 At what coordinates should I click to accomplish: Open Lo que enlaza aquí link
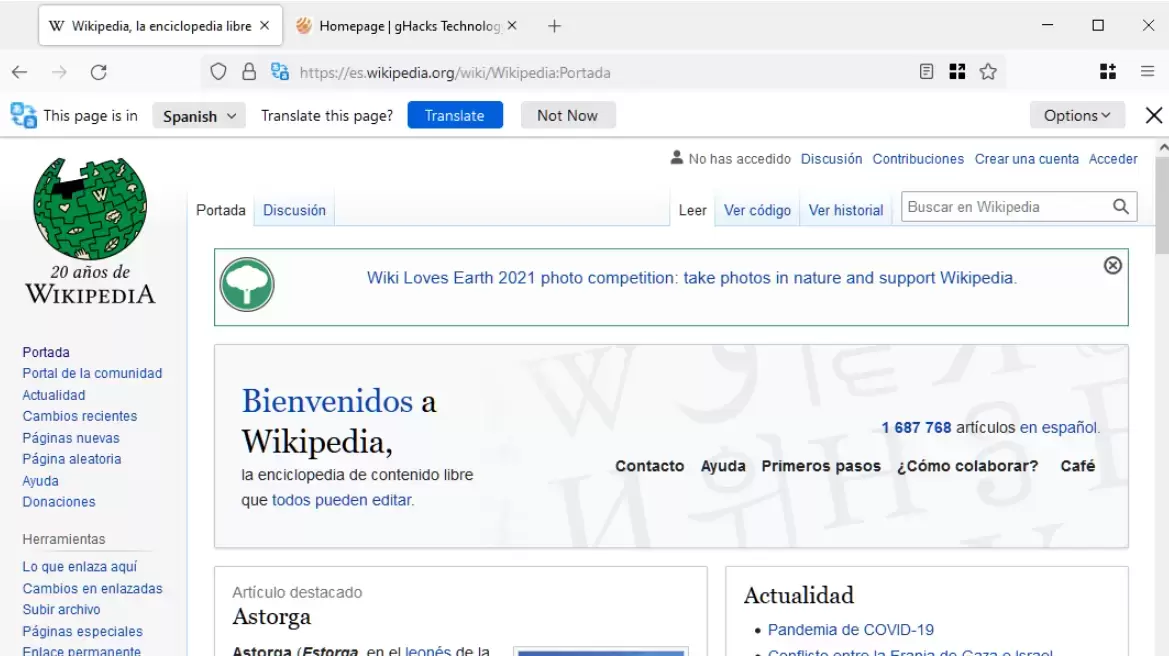[x=80, y=567]
